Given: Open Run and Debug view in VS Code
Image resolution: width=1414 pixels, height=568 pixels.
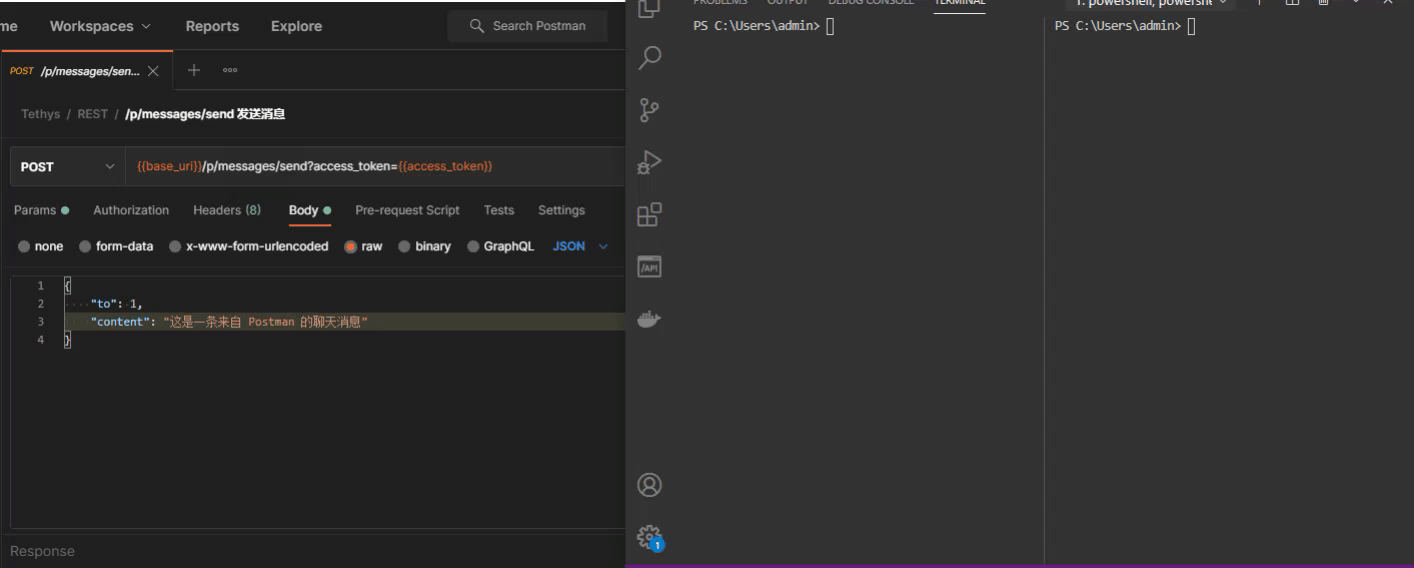Looking at the screenshot, I should 650,162.
